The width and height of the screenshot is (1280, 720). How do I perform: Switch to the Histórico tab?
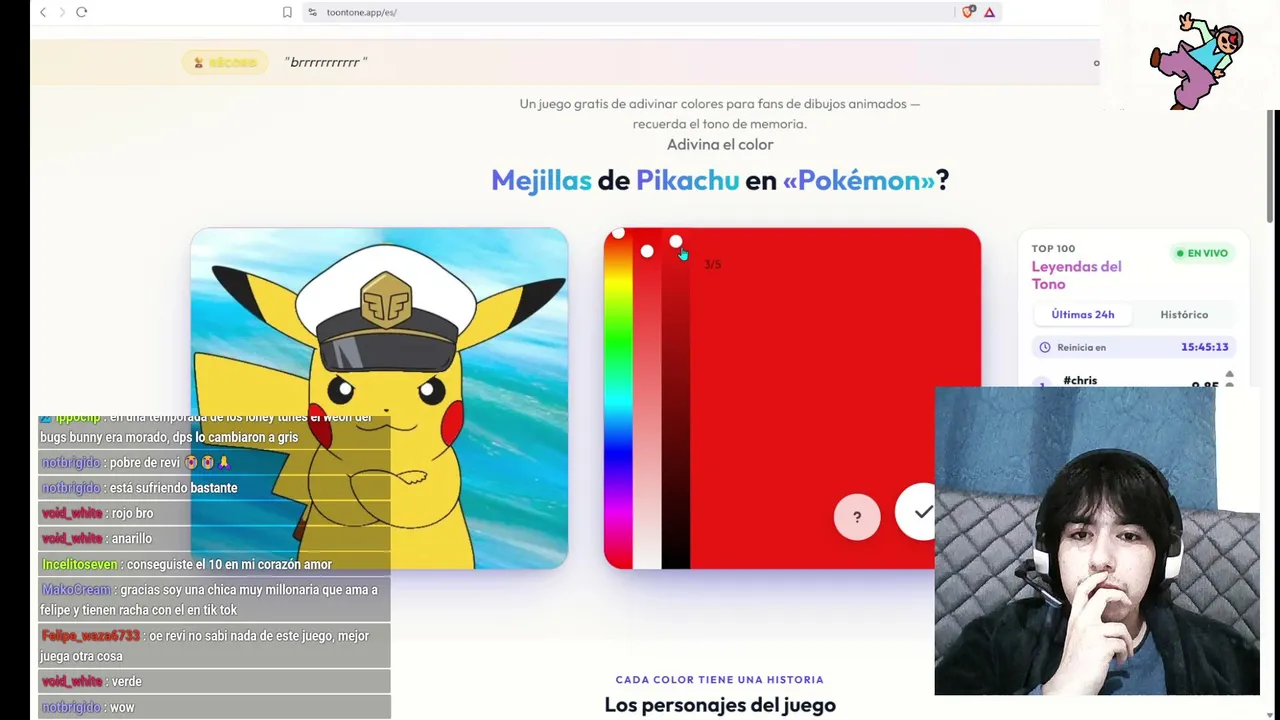click(x=1184, y=314)
